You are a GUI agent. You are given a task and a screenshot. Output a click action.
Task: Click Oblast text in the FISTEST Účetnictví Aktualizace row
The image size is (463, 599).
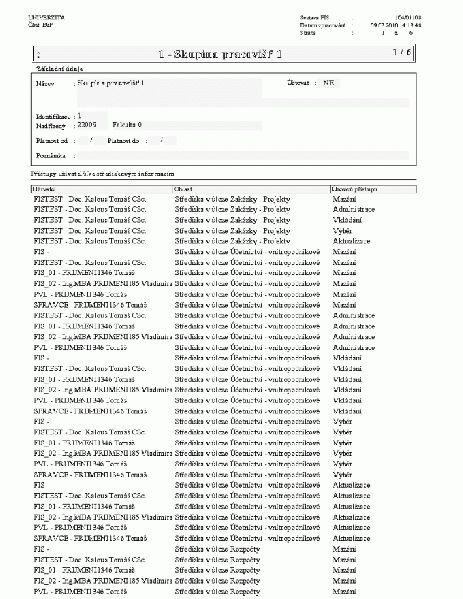tap(248, 495)
